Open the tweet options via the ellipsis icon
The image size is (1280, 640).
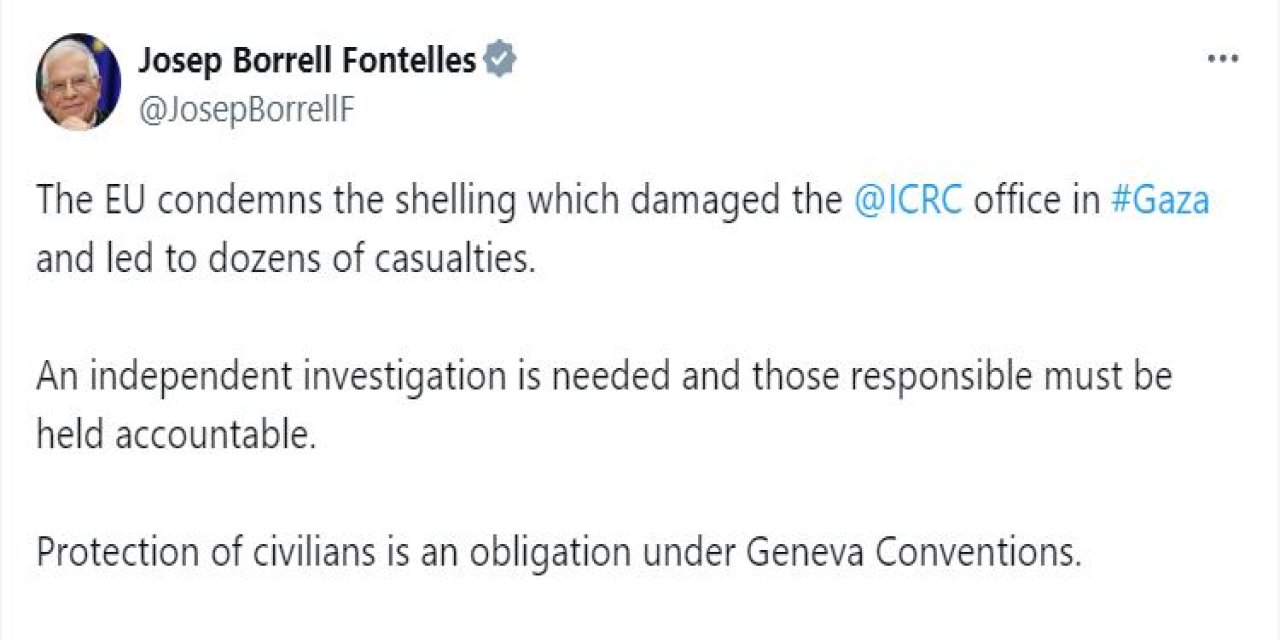(1222, 57)
